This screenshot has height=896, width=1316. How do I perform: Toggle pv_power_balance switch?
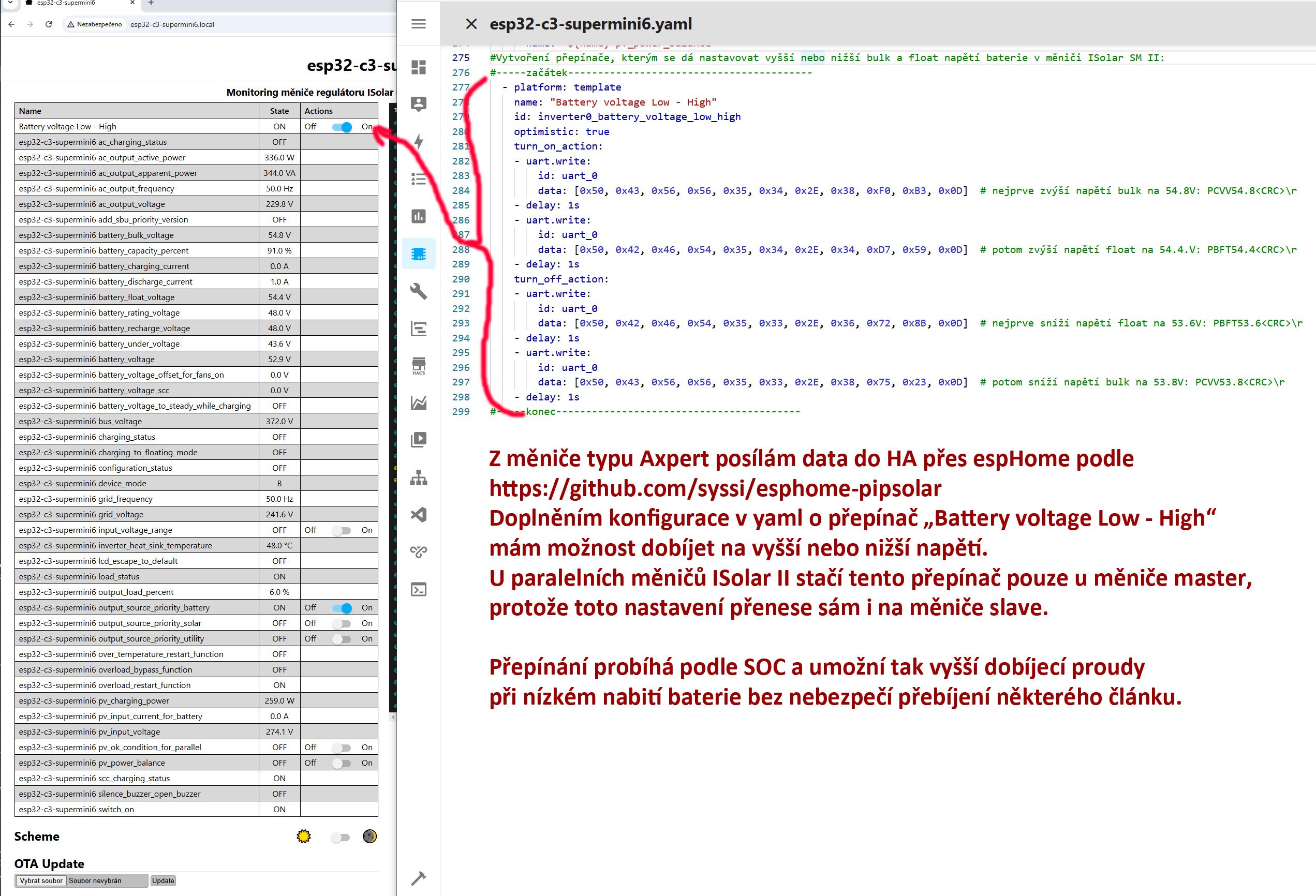click(342, 763)
